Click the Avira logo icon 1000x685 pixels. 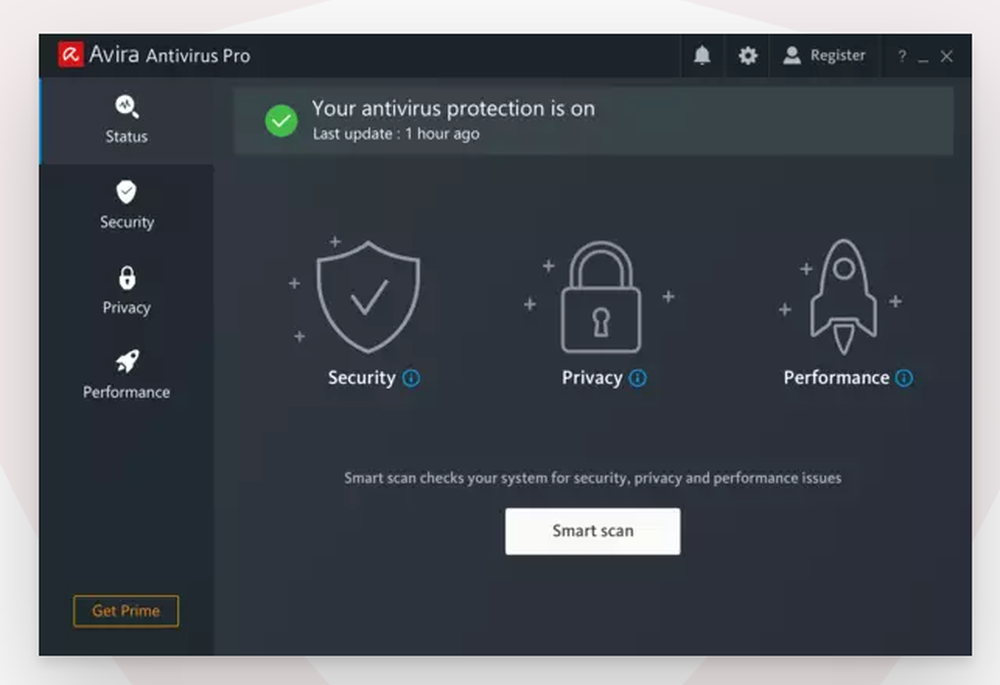tap(70, 55)
